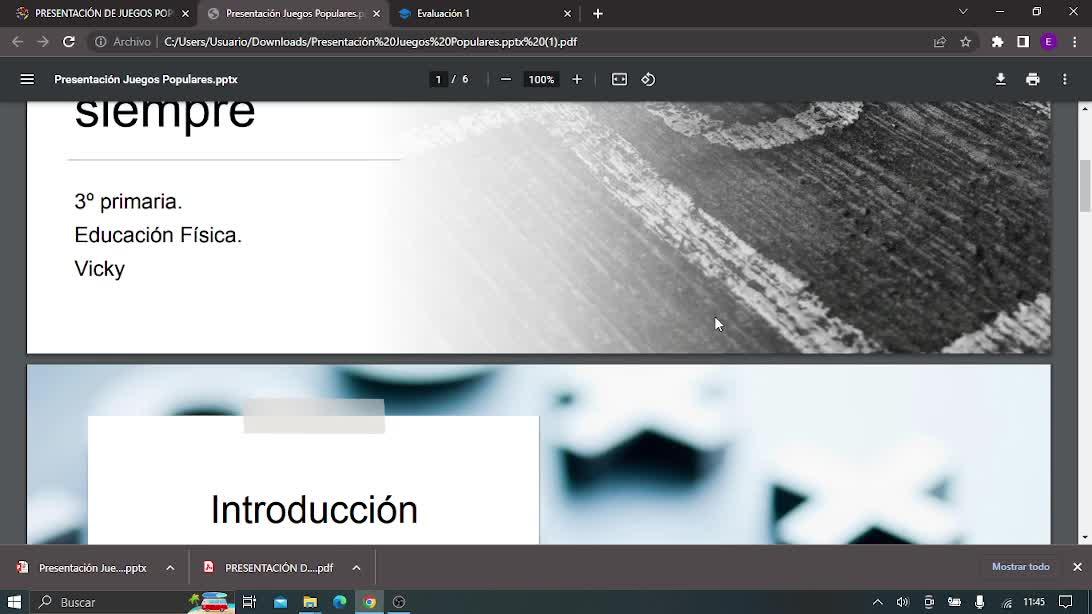1092x614 pixels.
Task: View site information for Archivo
Action: [x=123, y=42]
